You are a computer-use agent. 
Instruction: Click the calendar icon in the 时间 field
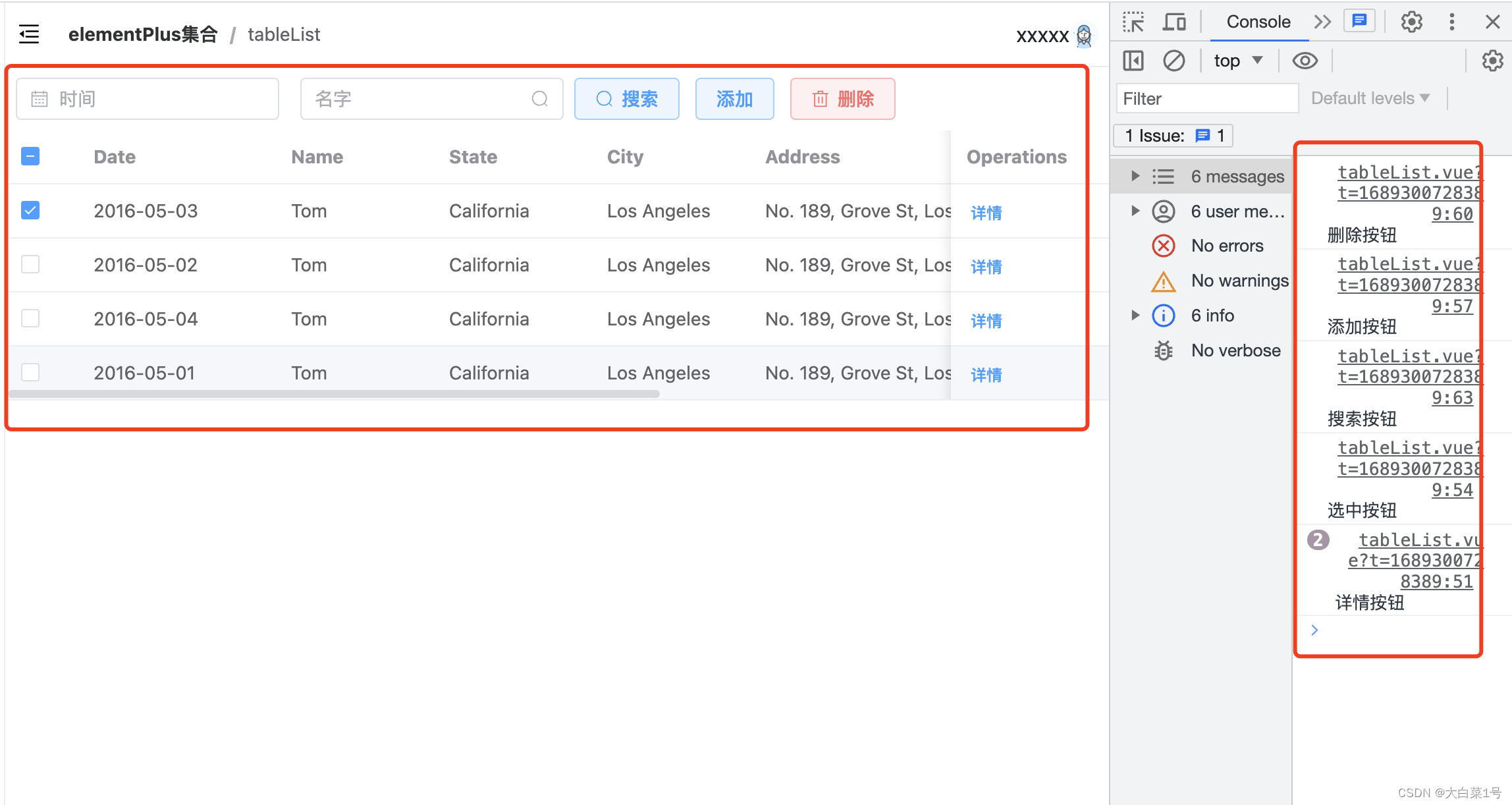(40, 99)
